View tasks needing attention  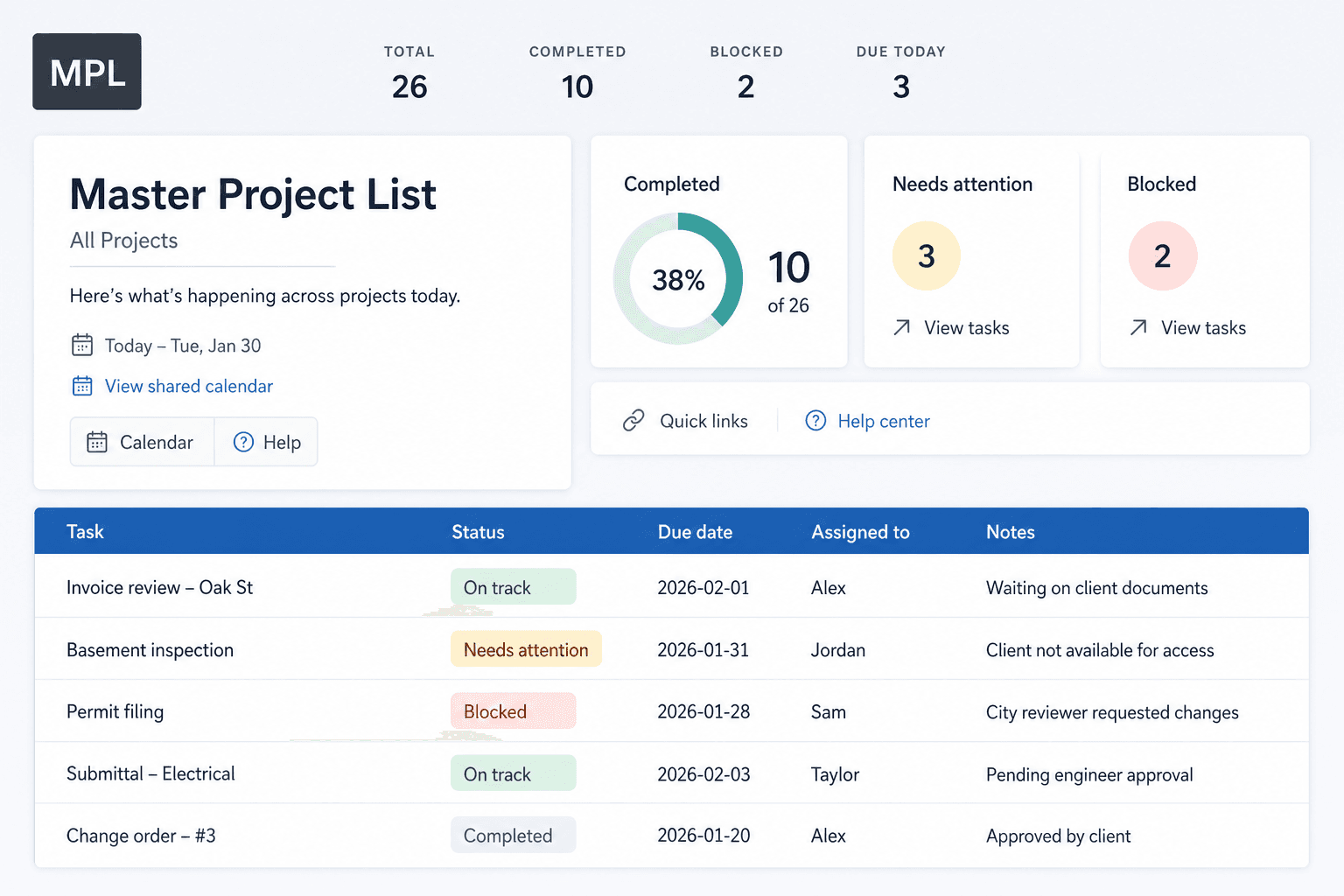[x=967, y=327]
